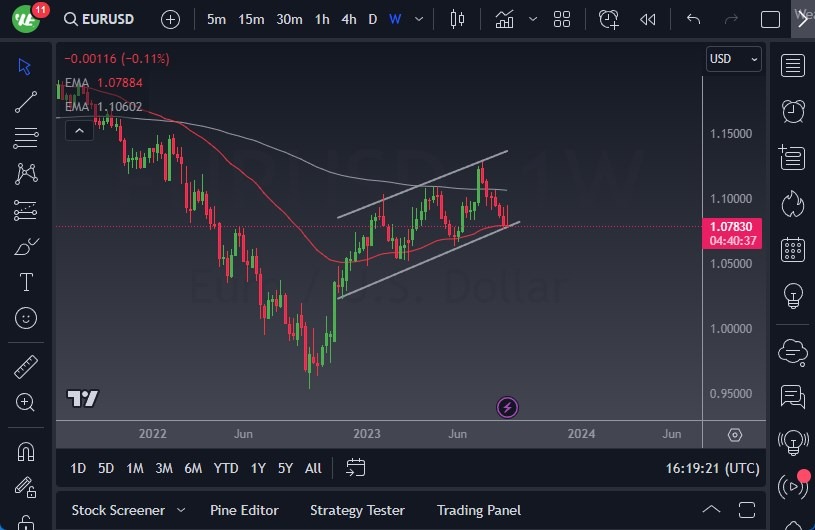Screen dimensions: 815x530
Task: Open the Pine Editor tab
Action: click(x=245, y=510)
